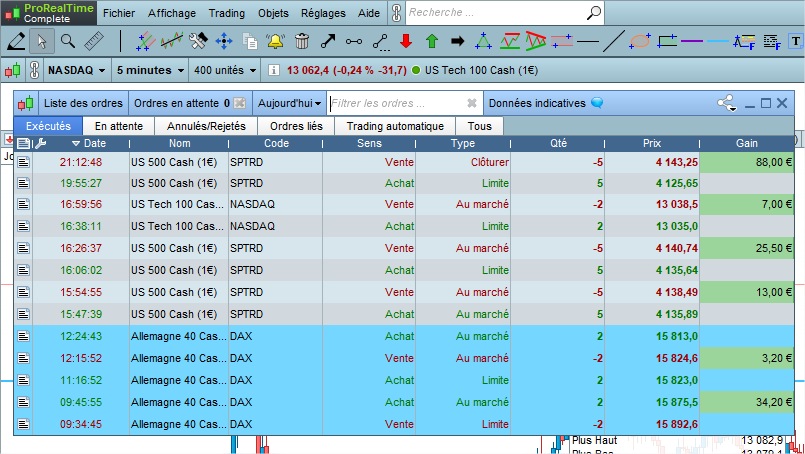Open the Objets menu
805x454 pixels.
tap(273, 13)
